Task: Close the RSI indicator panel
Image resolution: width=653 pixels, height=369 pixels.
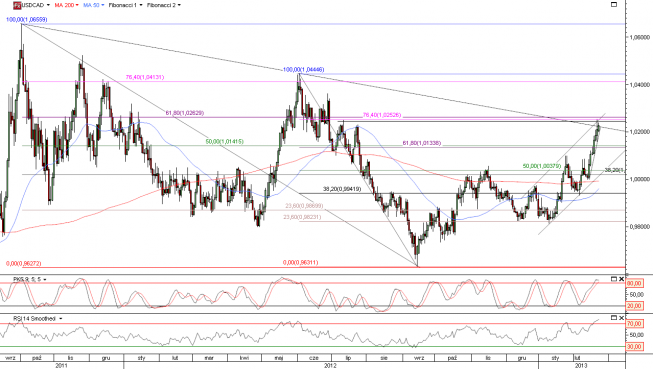Action: pyautogui.click(x=621, y=318)
